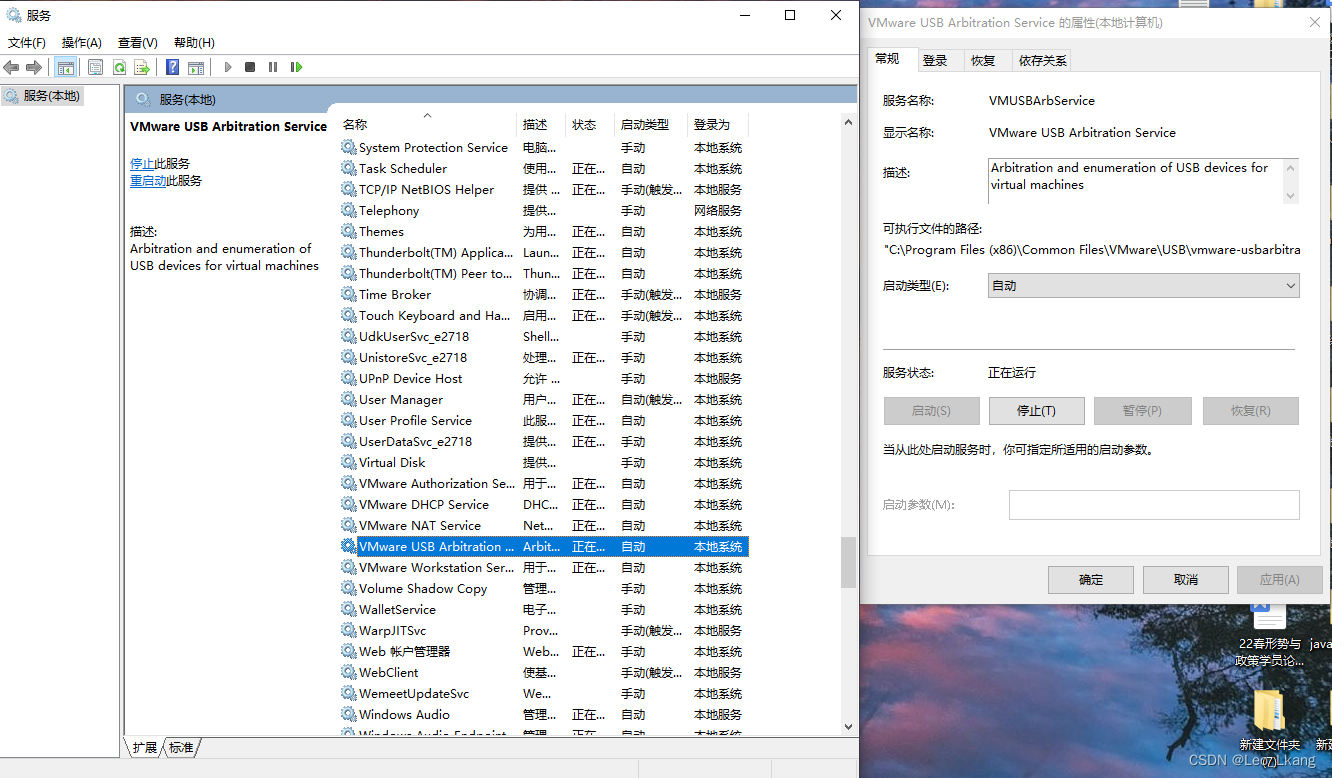The image size is (1332, 778).
Task: Select the VMware USB Arbitration row in the list
Action: point(543,546)
